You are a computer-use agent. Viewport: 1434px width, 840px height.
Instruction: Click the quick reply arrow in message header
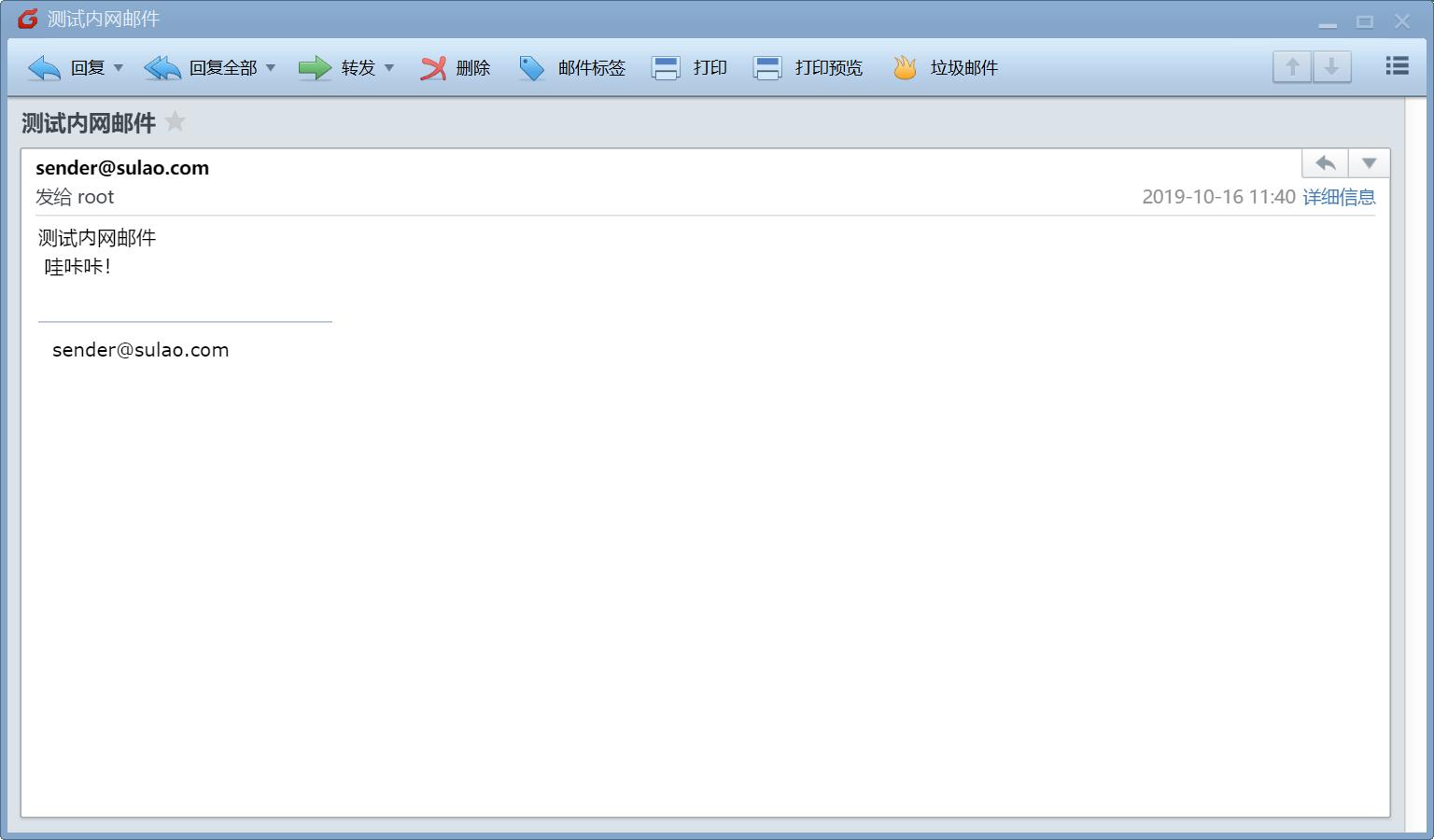pos(1326,163)
